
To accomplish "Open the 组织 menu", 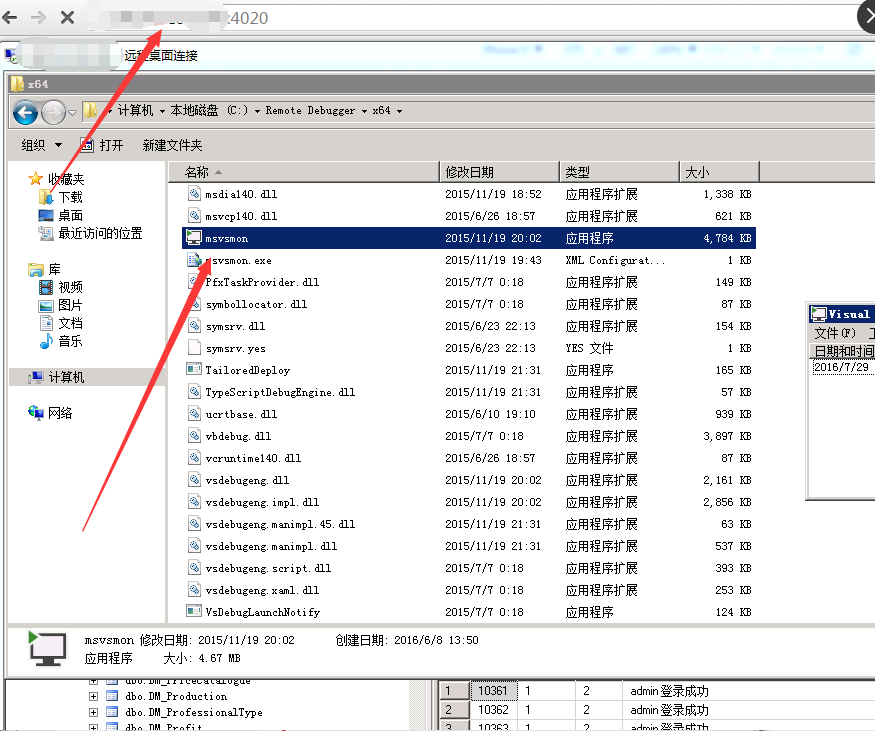I will coord(41,146).
